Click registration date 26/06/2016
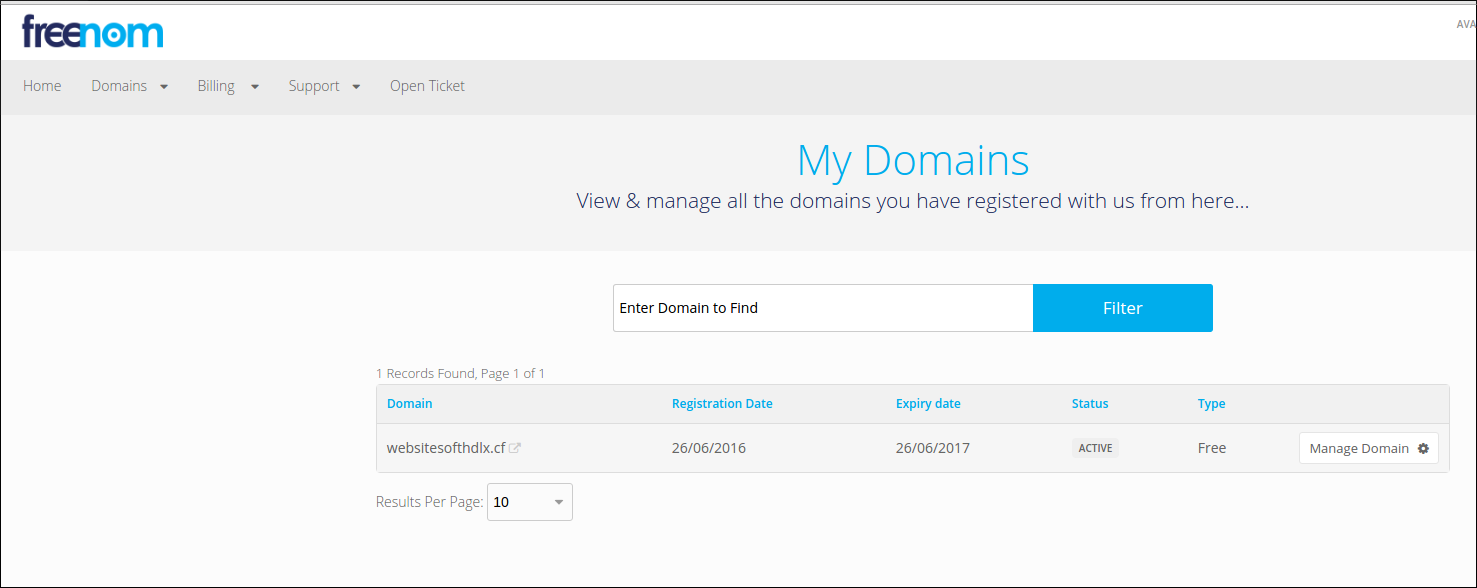 [x=709, y=448]
